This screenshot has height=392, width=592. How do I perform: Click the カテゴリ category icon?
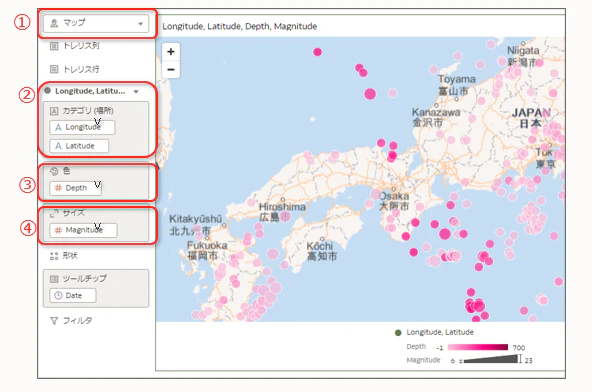pyautogui.click(x=54, y=111)
